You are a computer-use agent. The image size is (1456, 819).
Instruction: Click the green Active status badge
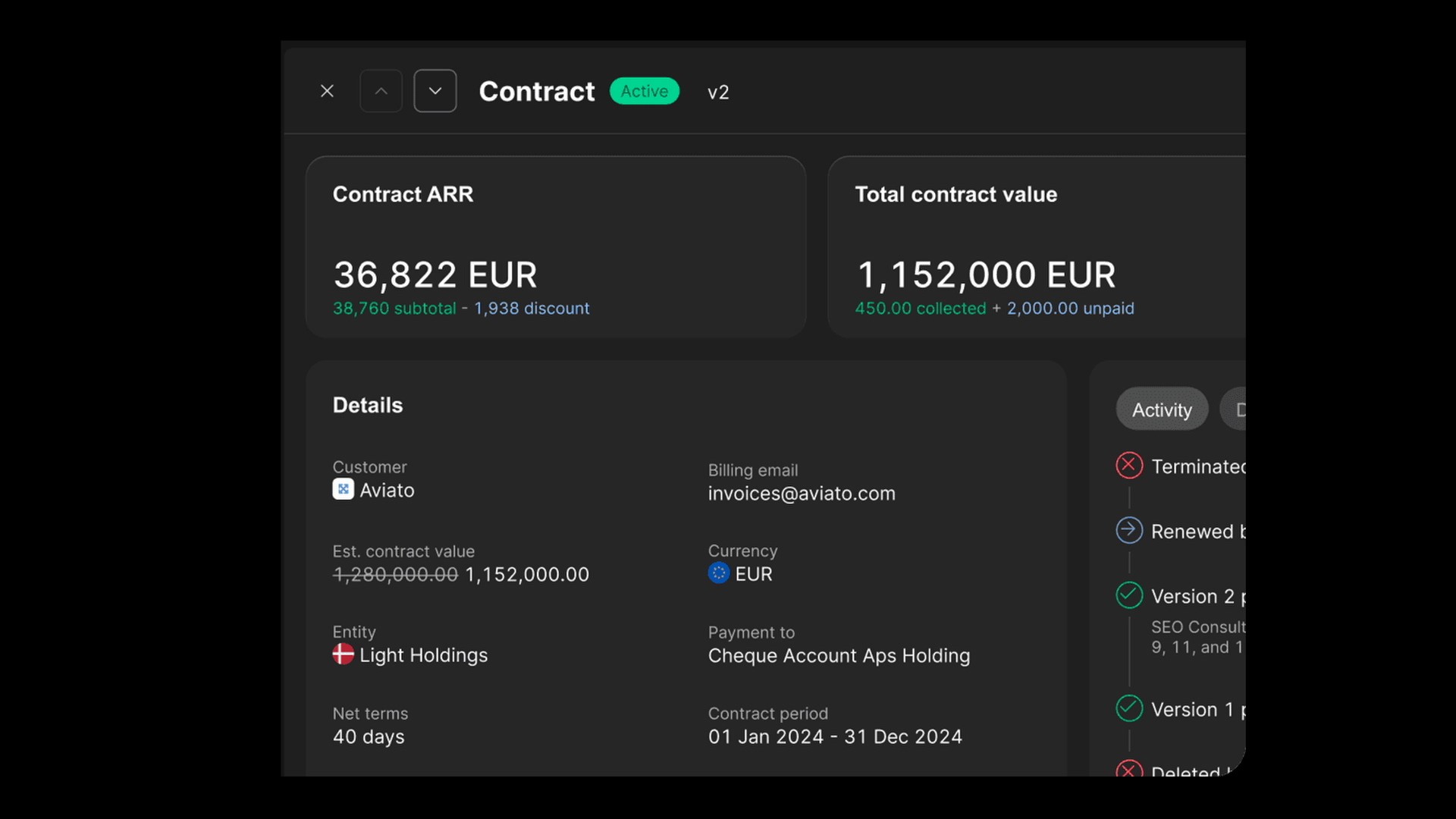(x=645, y=91)
